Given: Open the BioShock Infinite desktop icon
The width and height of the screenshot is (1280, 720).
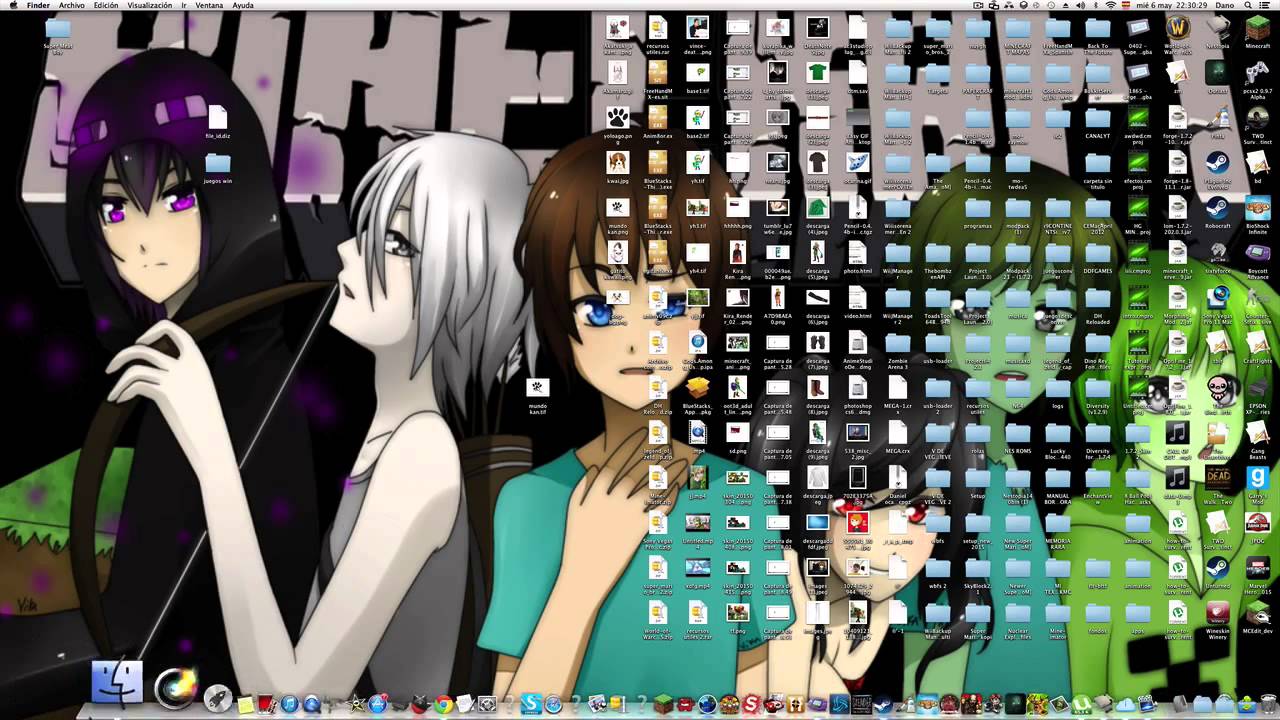Looking at the screenshot, I should tap(1257, 208).
